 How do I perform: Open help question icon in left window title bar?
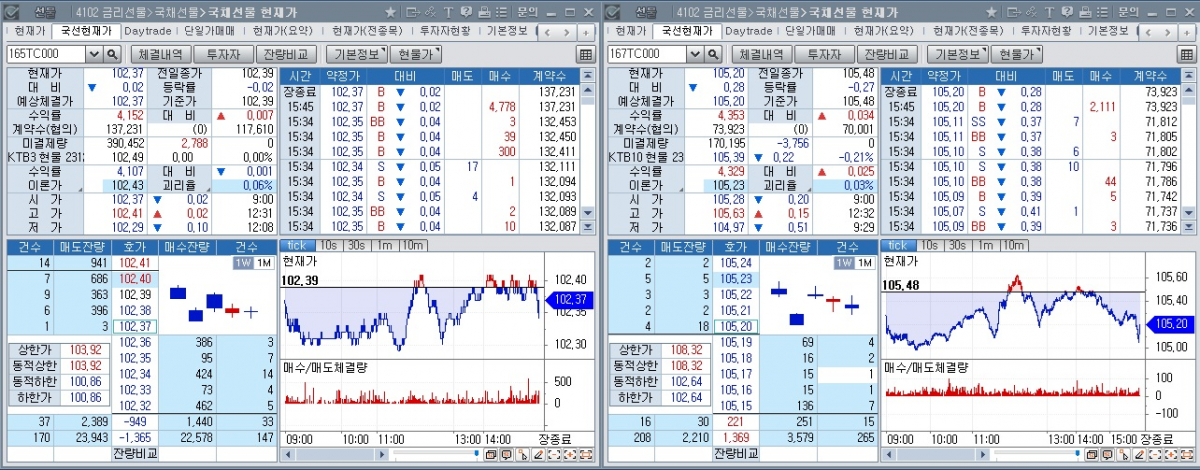point(466,12)
